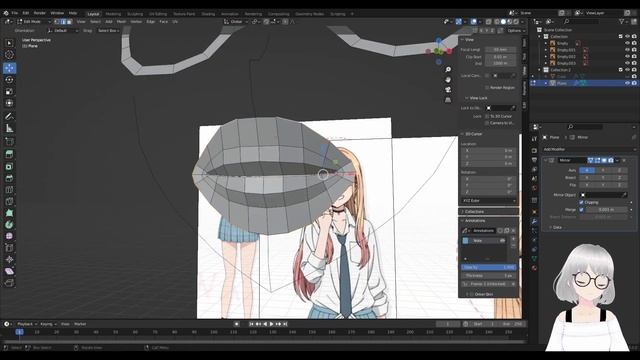The height and width of the screenshot is (360, 640).
Task: Select the Loop Cut tool
Action: [9, 190]
